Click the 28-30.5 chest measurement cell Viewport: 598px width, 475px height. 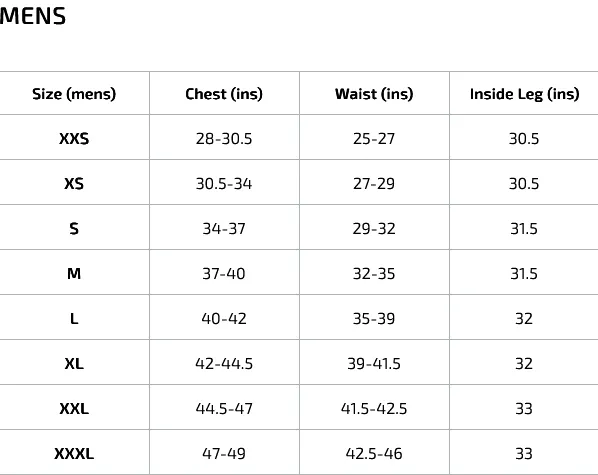[x=224, y=138]
